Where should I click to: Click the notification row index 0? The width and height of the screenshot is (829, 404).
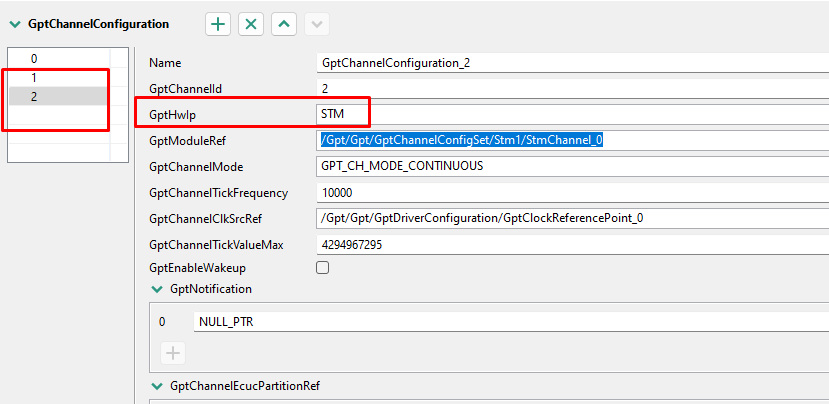pos(162,322)
